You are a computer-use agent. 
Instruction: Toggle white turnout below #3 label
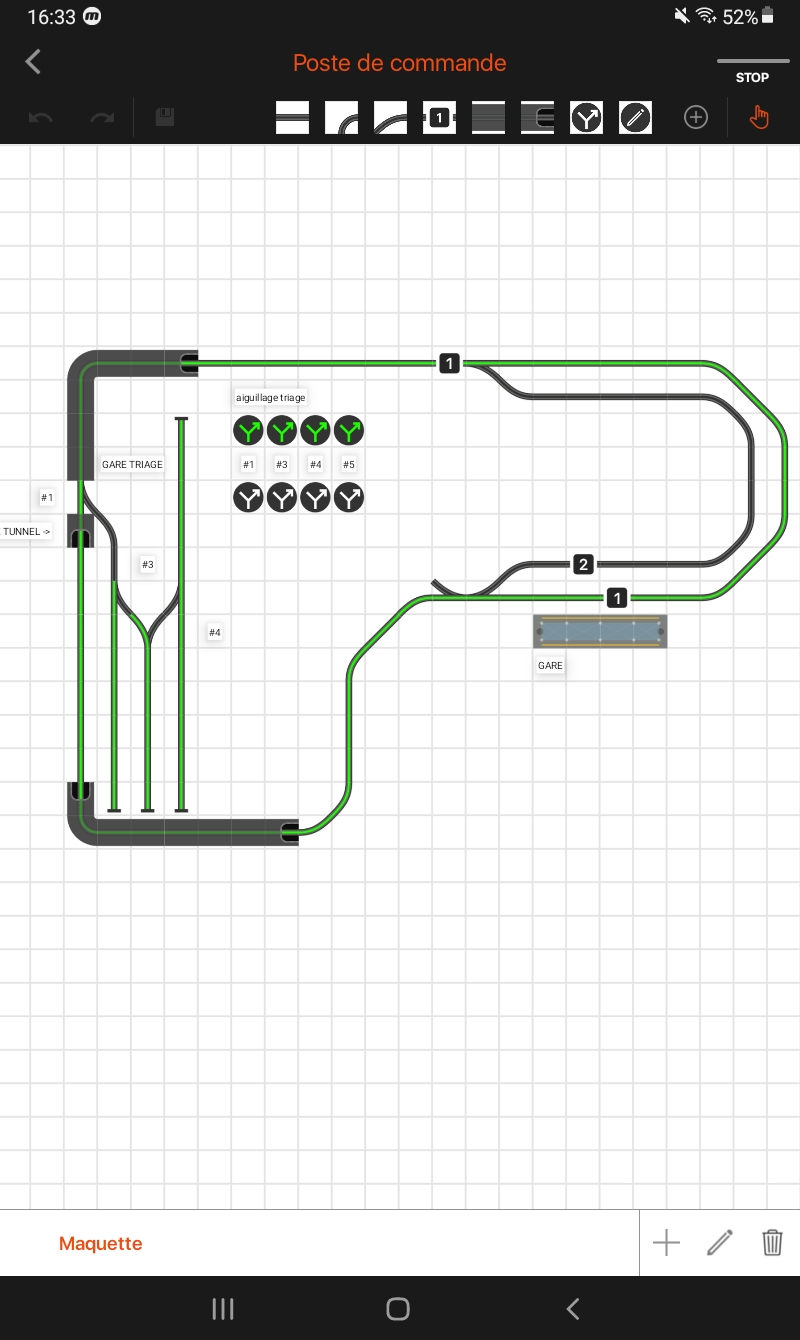[282, 497]
